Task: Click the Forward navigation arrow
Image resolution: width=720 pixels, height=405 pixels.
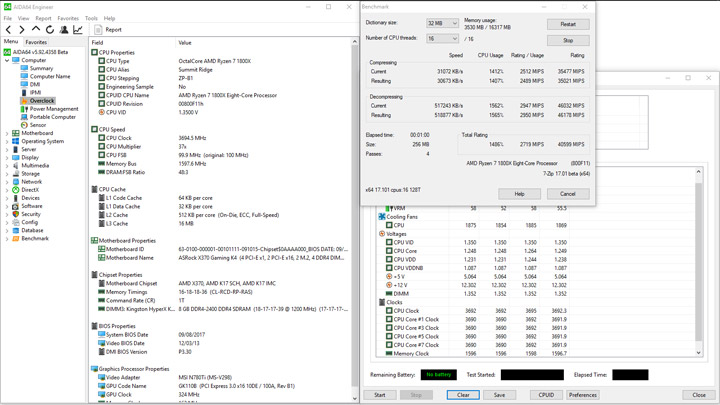Action: coord(22,29)
